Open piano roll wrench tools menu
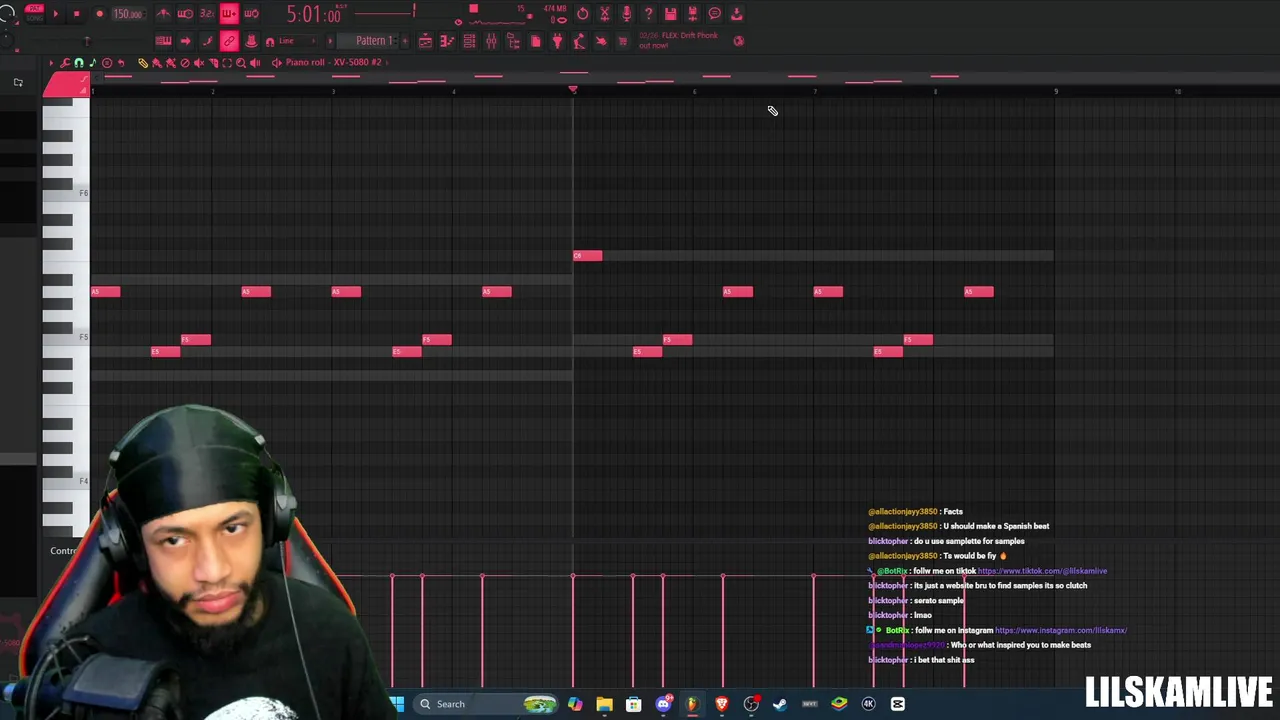Viewport: 1280px width, 720px height. (65, 62)
